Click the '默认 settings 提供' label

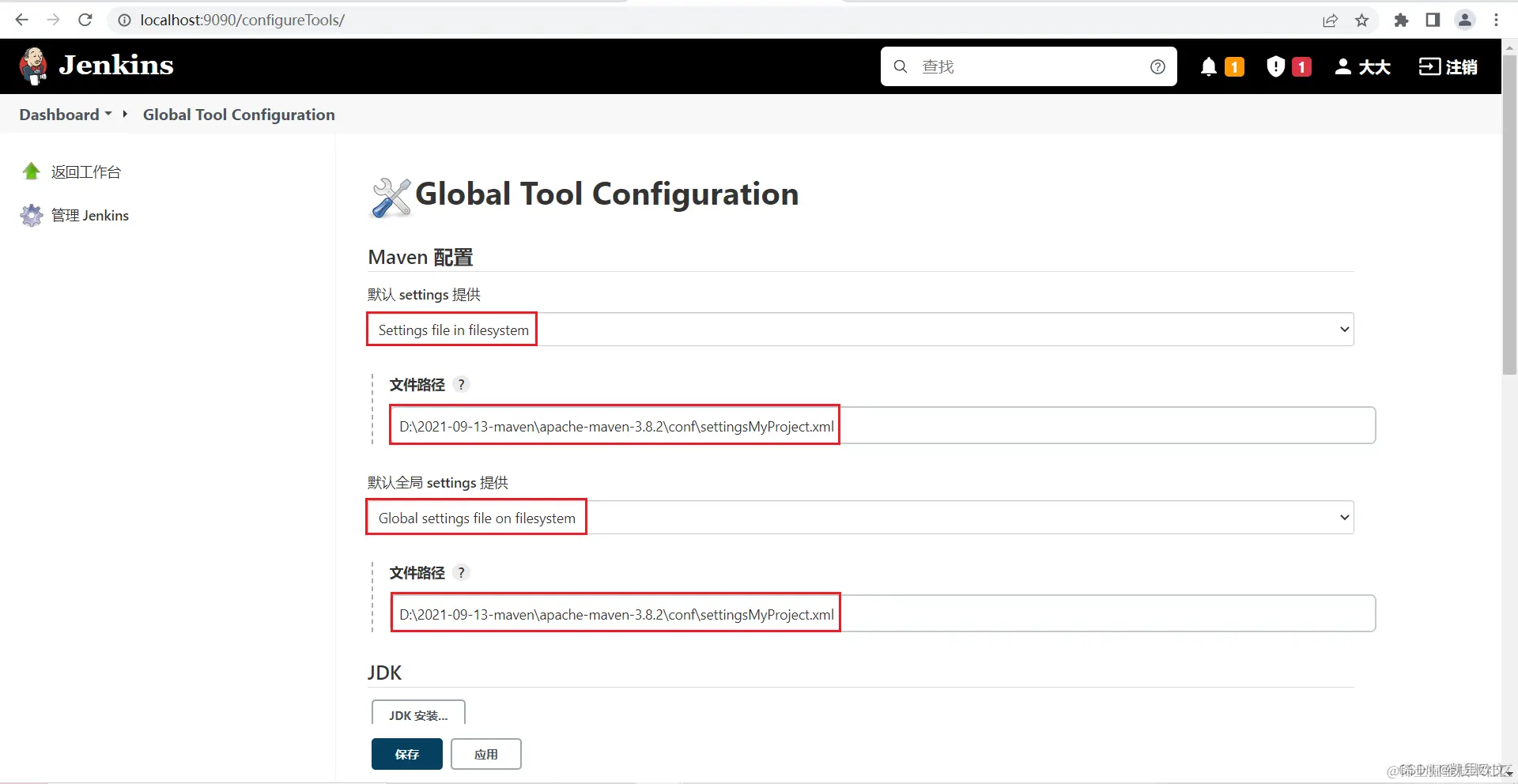[425, 295]
